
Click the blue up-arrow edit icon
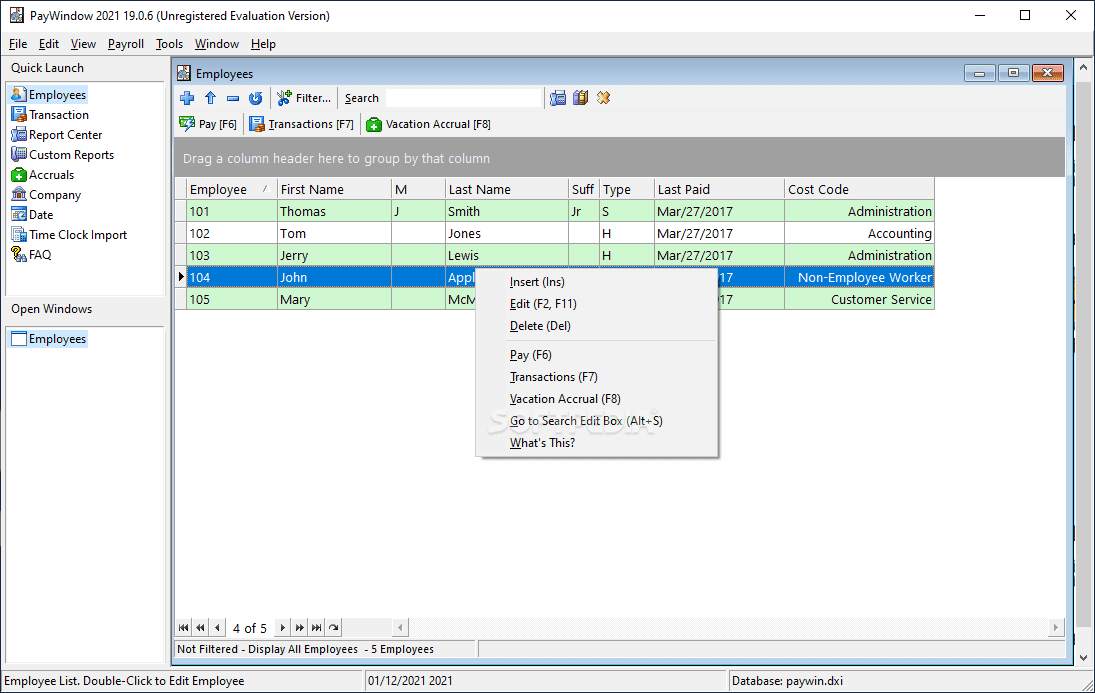tap(210, 98)
